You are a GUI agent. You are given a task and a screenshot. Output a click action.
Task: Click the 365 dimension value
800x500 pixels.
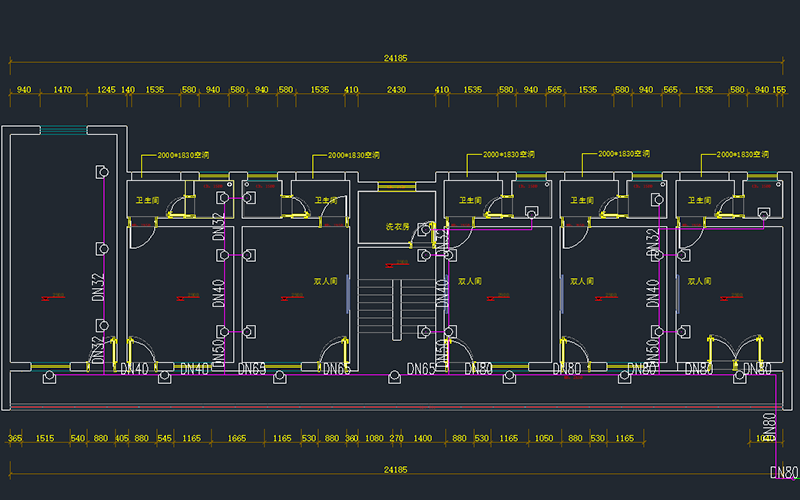[x=15, y=439]
